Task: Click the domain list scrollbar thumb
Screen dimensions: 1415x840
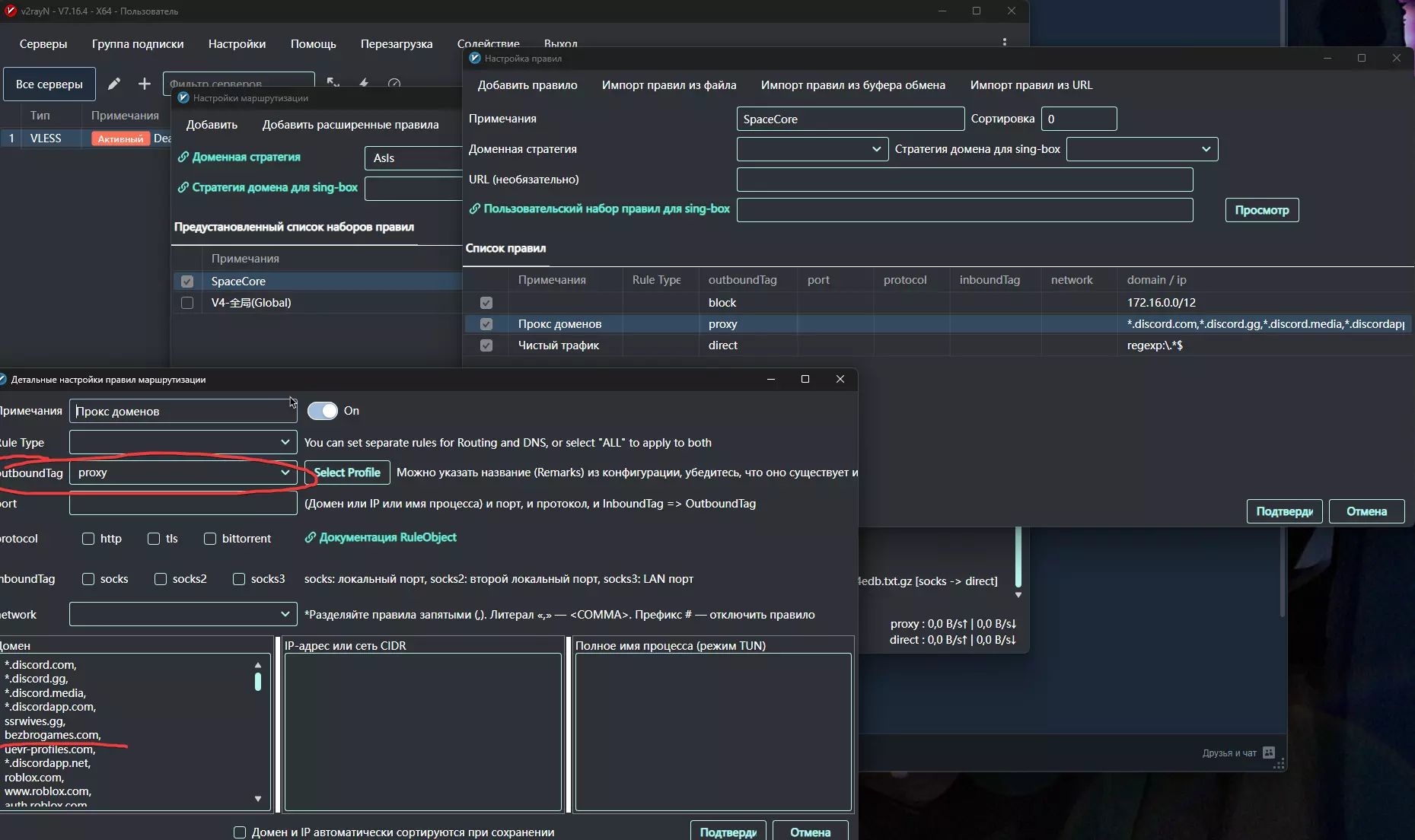Action: (258, 681)
